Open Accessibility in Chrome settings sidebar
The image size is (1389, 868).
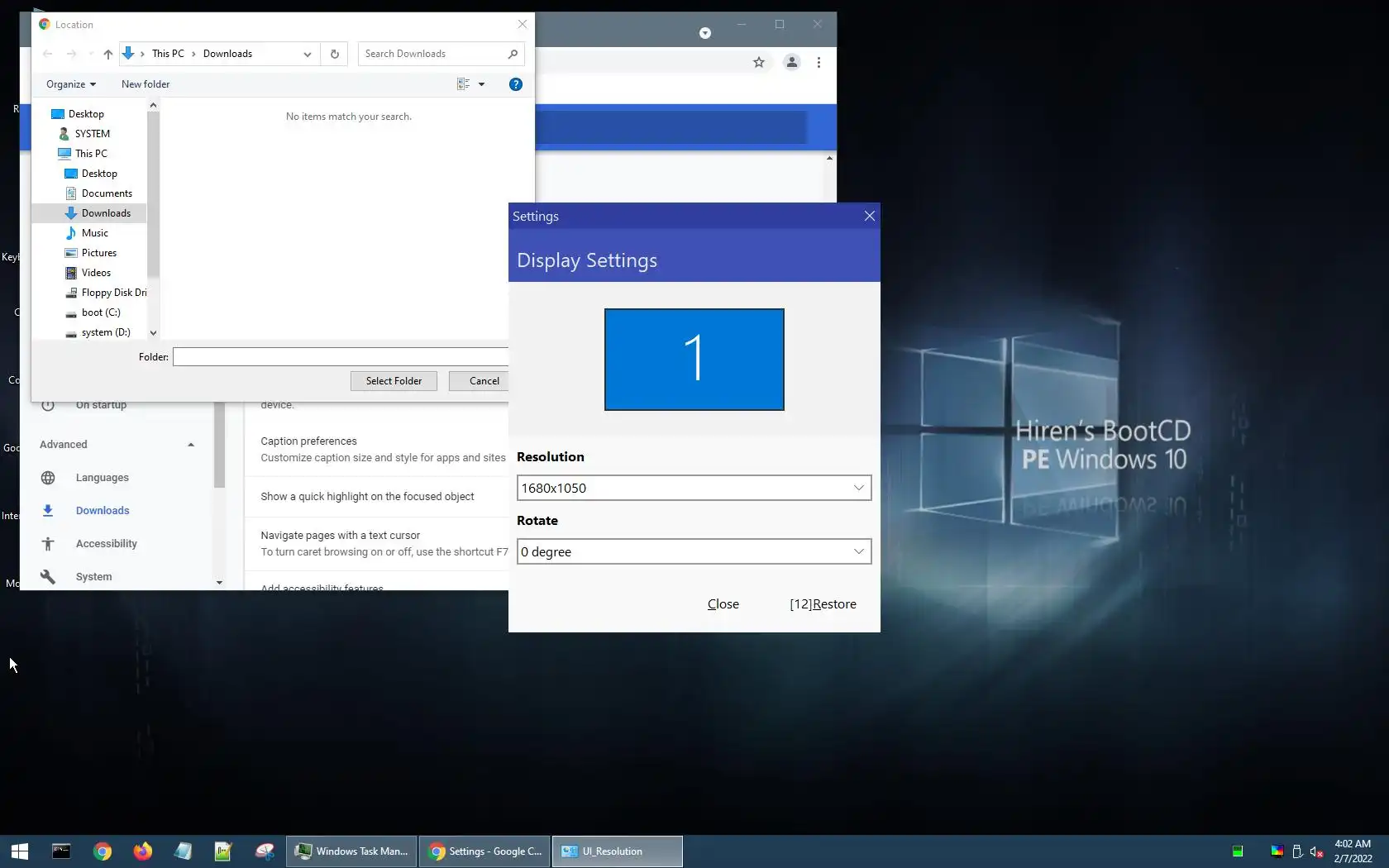107,544
